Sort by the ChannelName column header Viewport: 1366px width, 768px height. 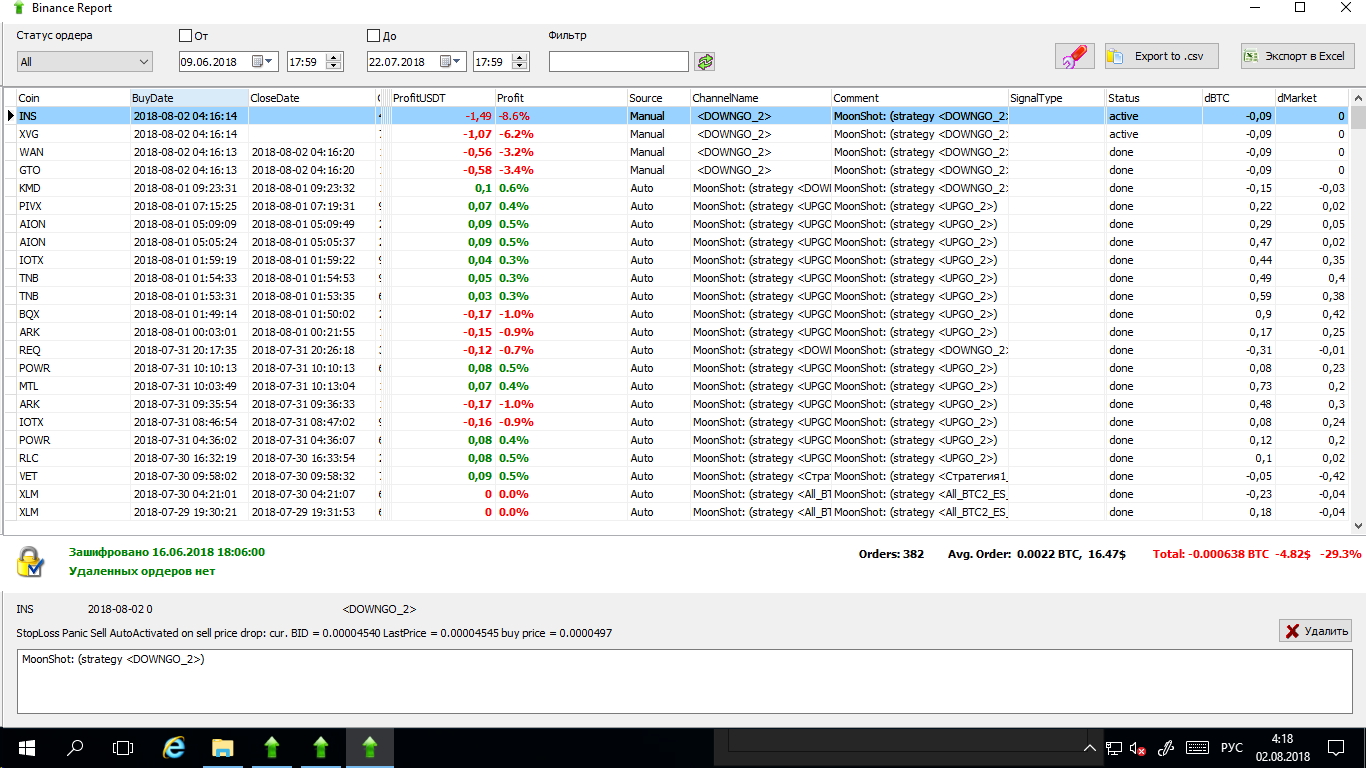click(x=761, y=98)
